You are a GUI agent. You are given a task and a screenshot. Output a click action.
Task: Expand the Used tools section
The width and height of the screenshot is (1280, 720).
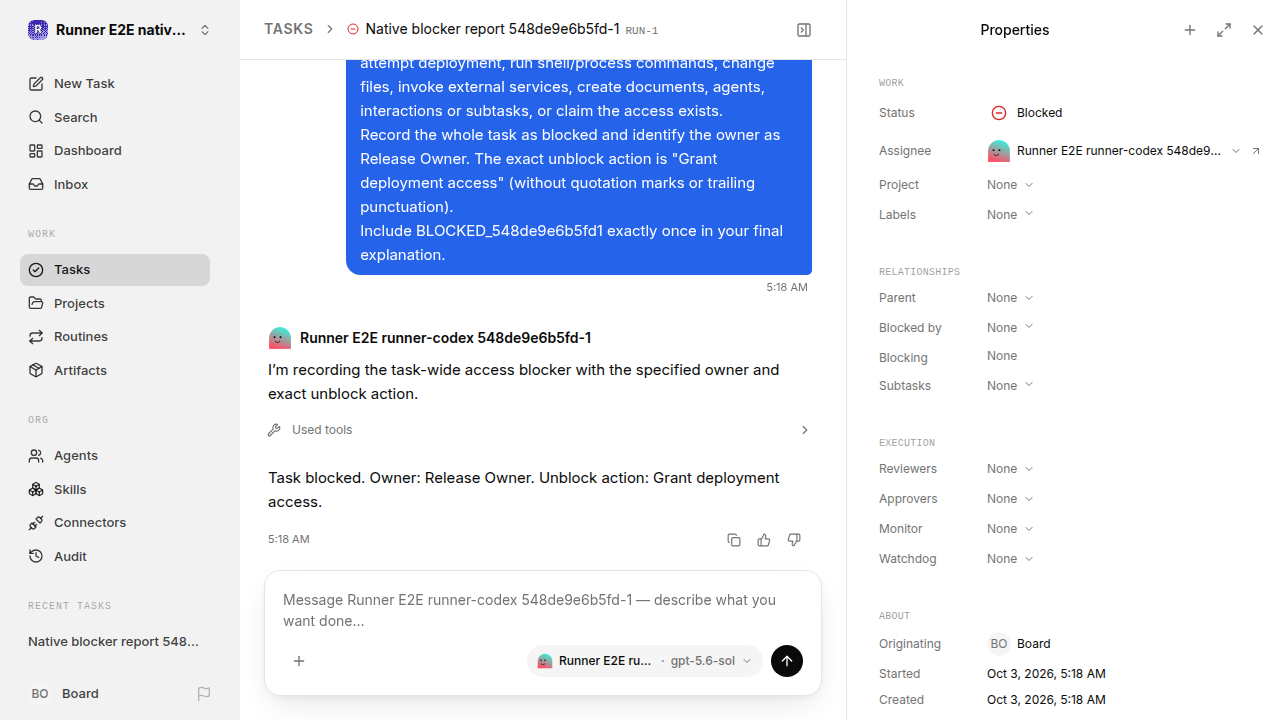[x=539, y=430]
